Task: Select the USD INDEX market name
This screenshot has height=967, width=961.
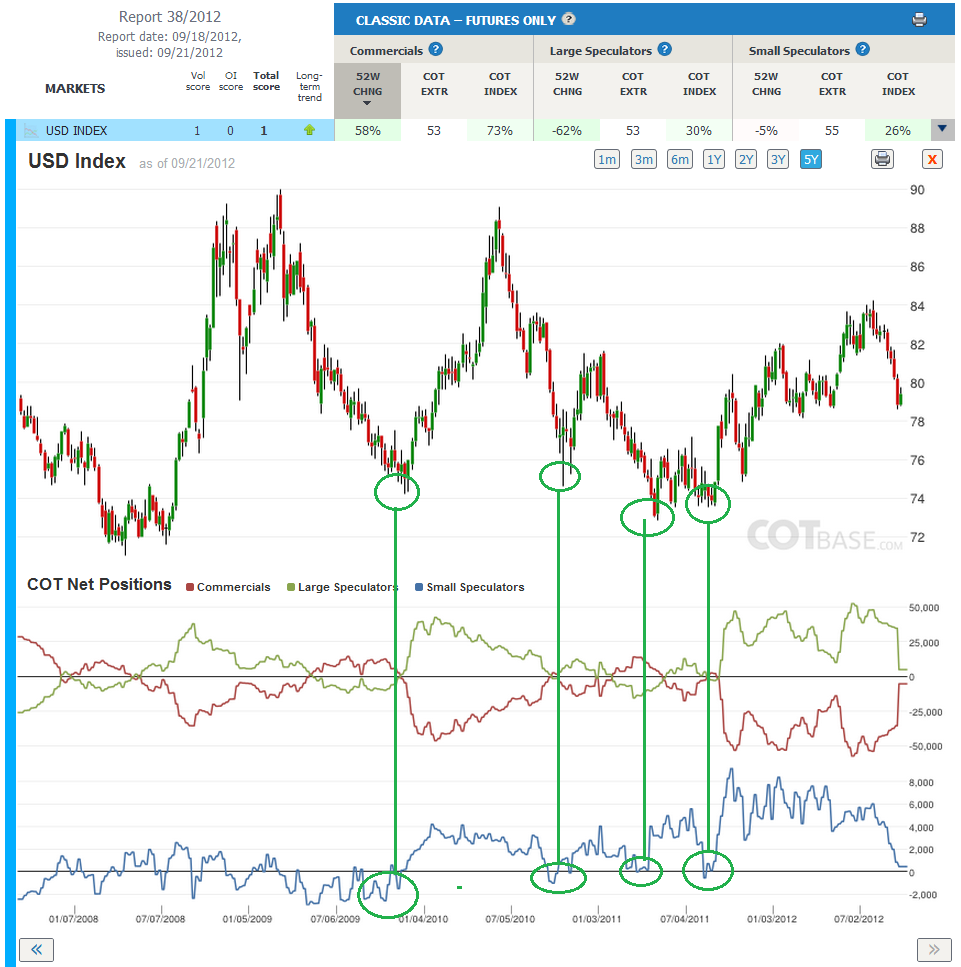Action: [x=76, y=131]
